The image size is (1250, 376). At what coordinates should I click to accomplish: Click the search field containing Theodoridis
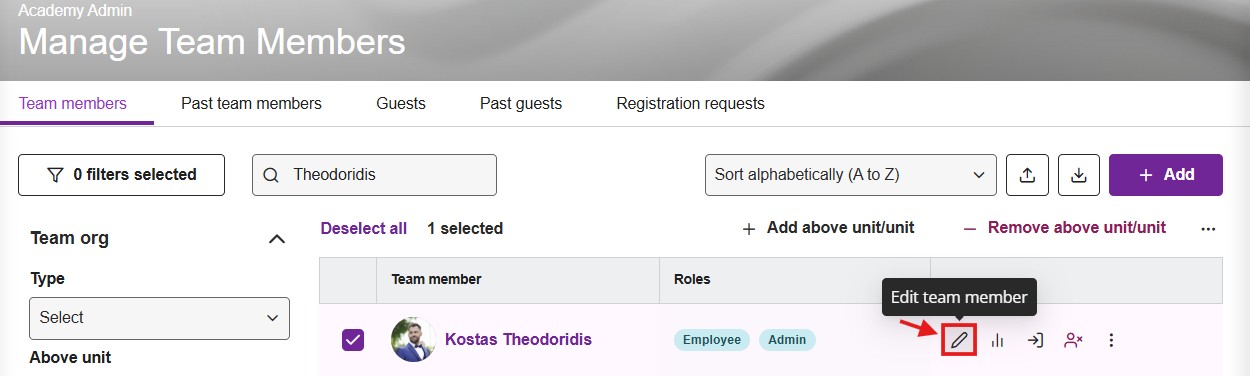pos(374,175)
